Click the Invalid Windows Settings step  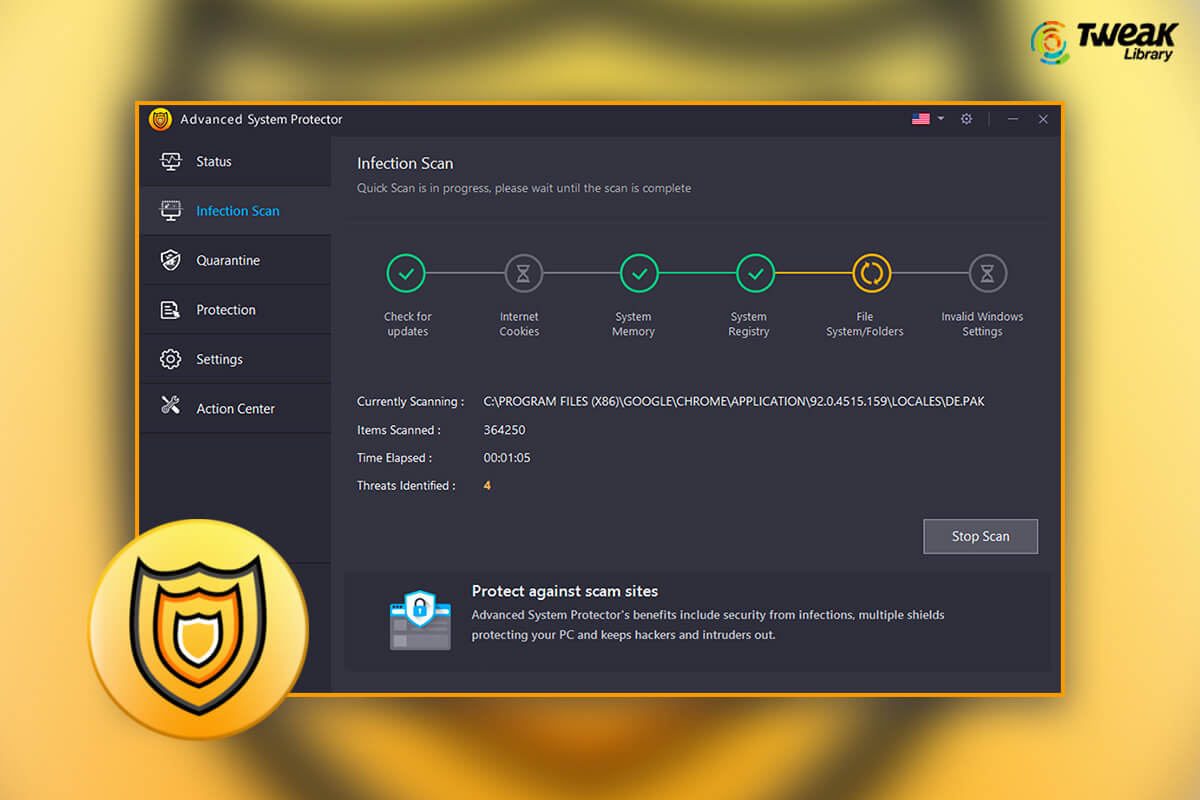987,273
